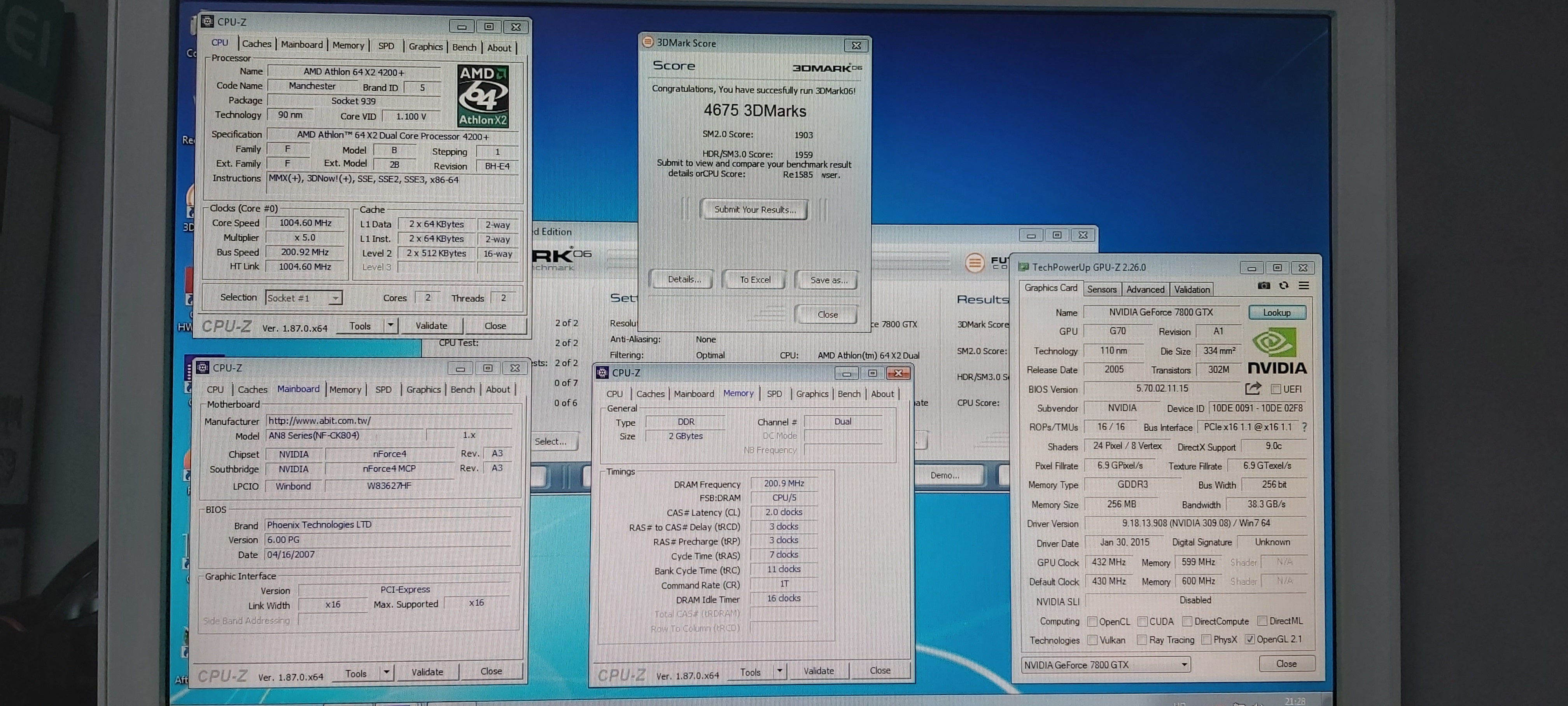The width and height of the screenshot is (1568, 706).
Task: Toggle the DirectML checkbox
Action: (x=1262, y=621)
